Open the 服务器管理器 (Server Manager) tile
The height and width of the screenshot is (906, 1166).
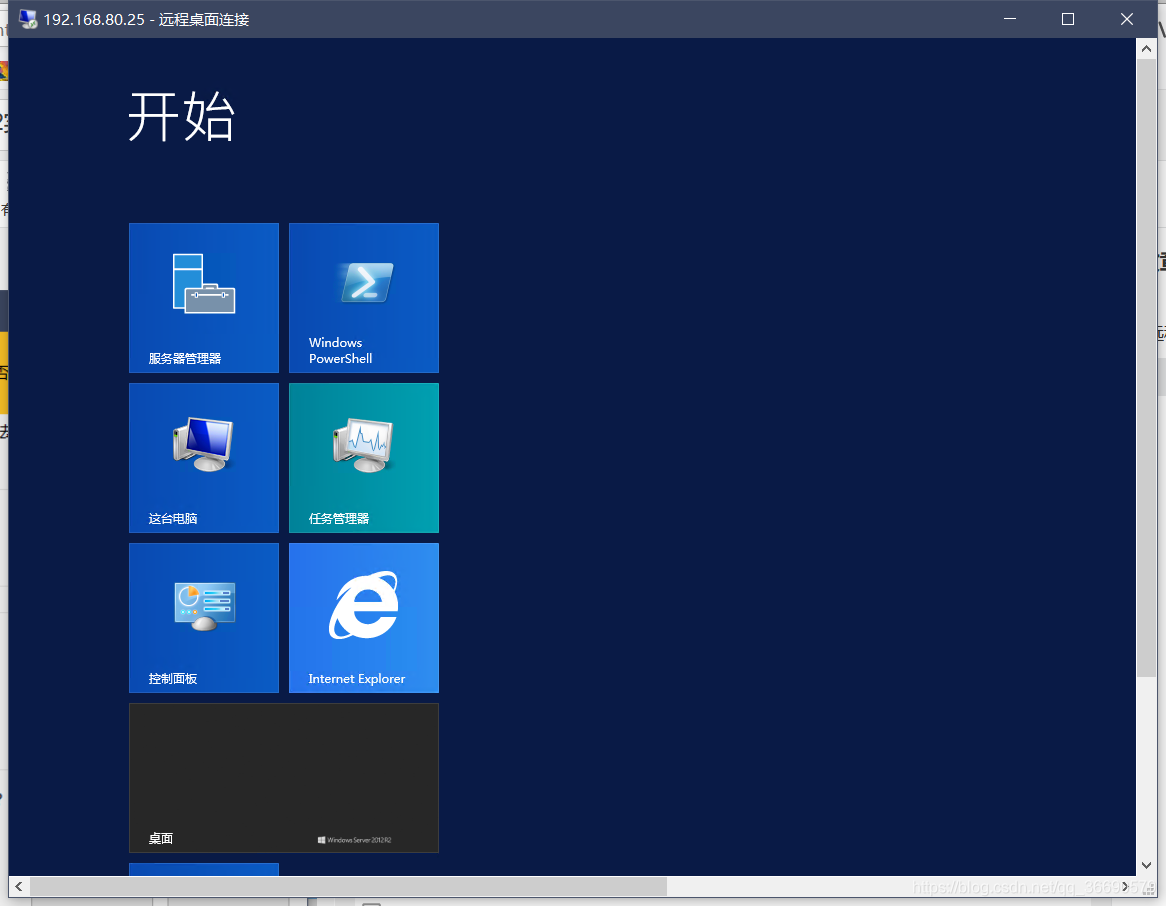[204, 298]
